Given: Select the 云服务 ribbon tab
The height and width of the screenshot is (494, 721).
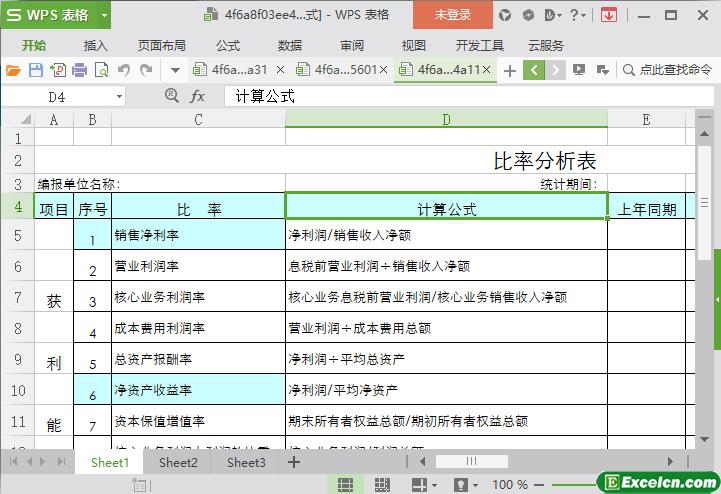Looking at the screenshot, I should coord(546,46).
